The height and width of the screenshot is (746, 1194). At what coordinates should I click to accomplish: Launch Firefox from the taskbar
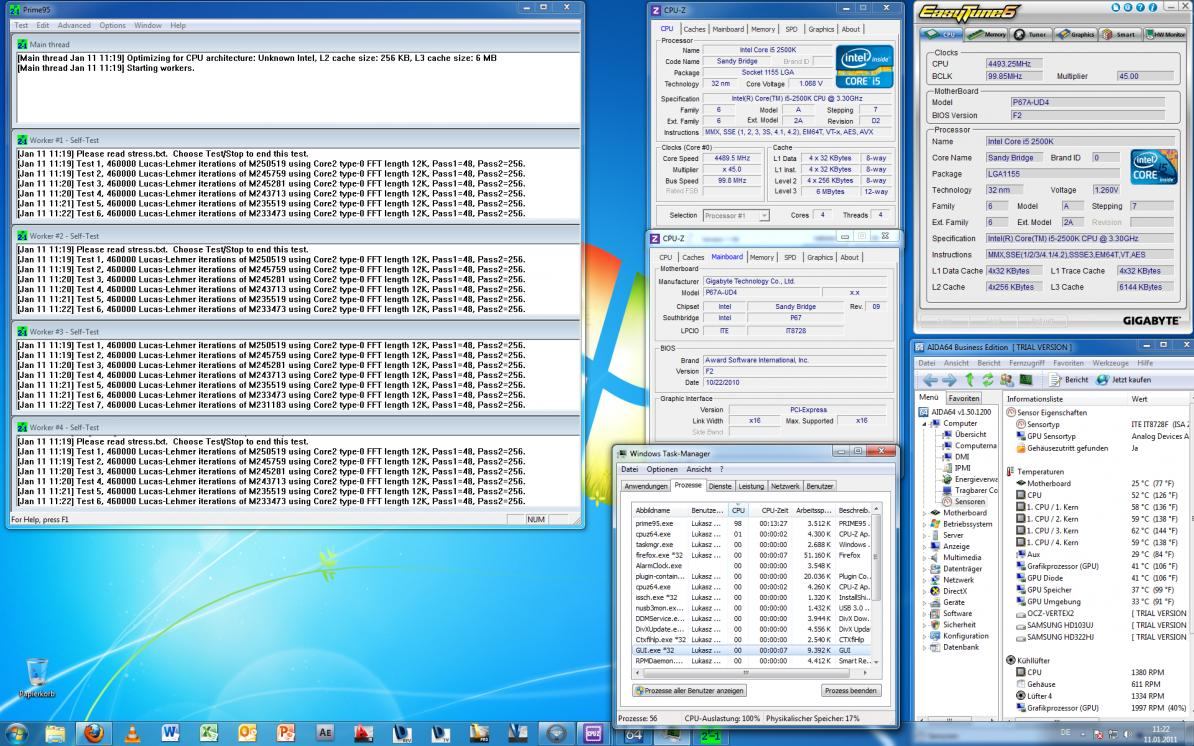coord(93,734)
